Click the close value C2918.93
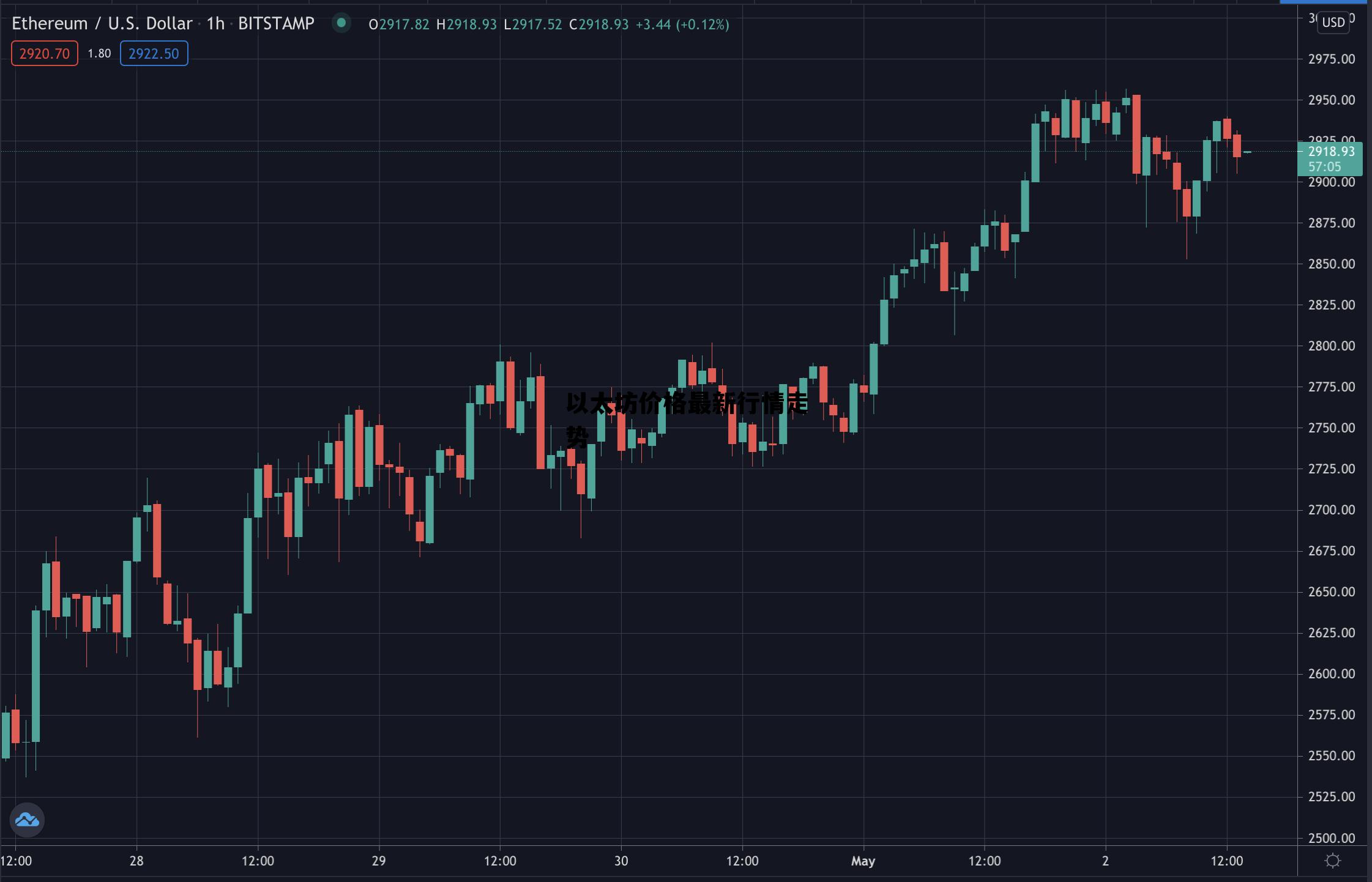1372x882 pixels. tap(598, 24)
